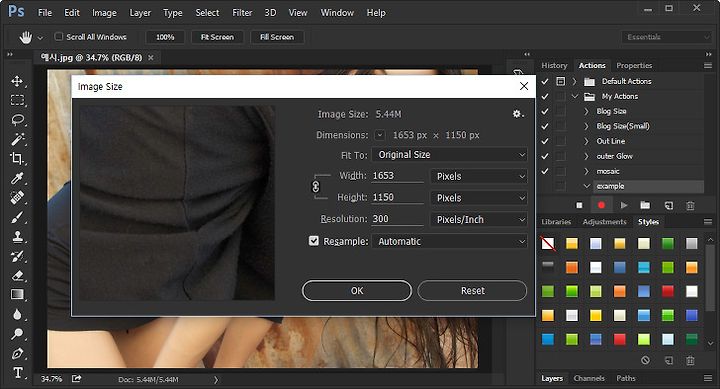Viewport: 720px width, 389px height.
Task: Collapse the example action
Action: (x=587, y=186)
